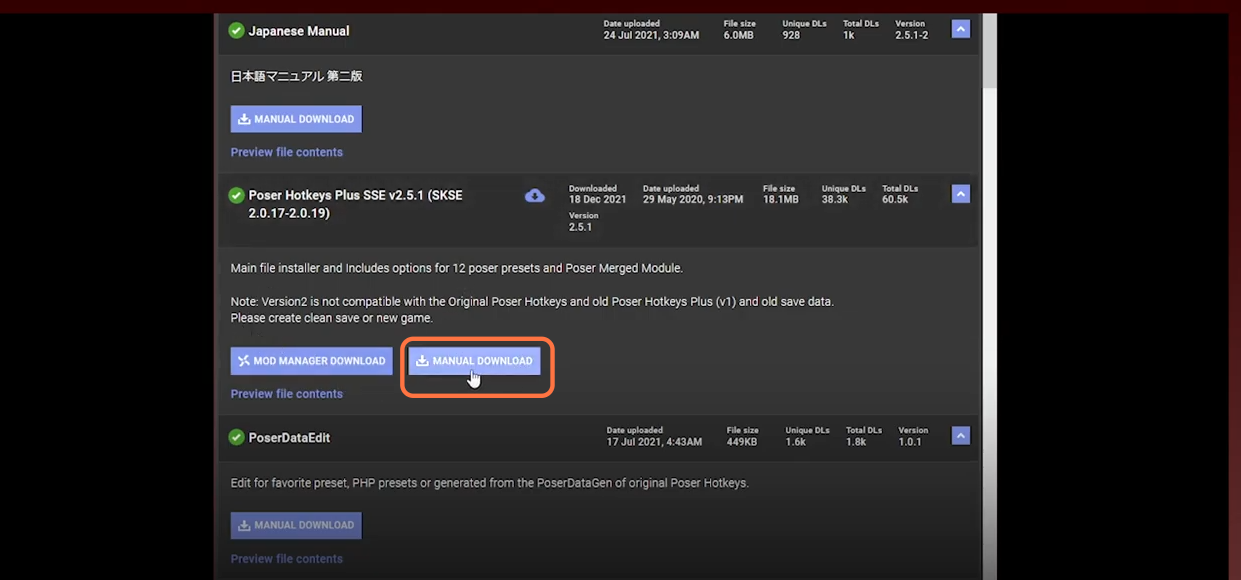The width and height of the screenshot is (1241, 580).
Task: Open Preview file contents for Japanese Manual
Action: (287, 152)
